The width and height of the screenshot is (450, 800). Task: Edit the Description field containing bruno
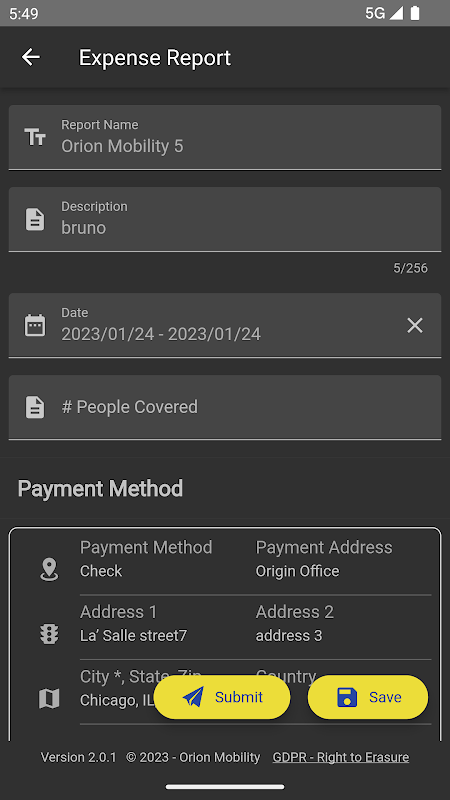225,219
